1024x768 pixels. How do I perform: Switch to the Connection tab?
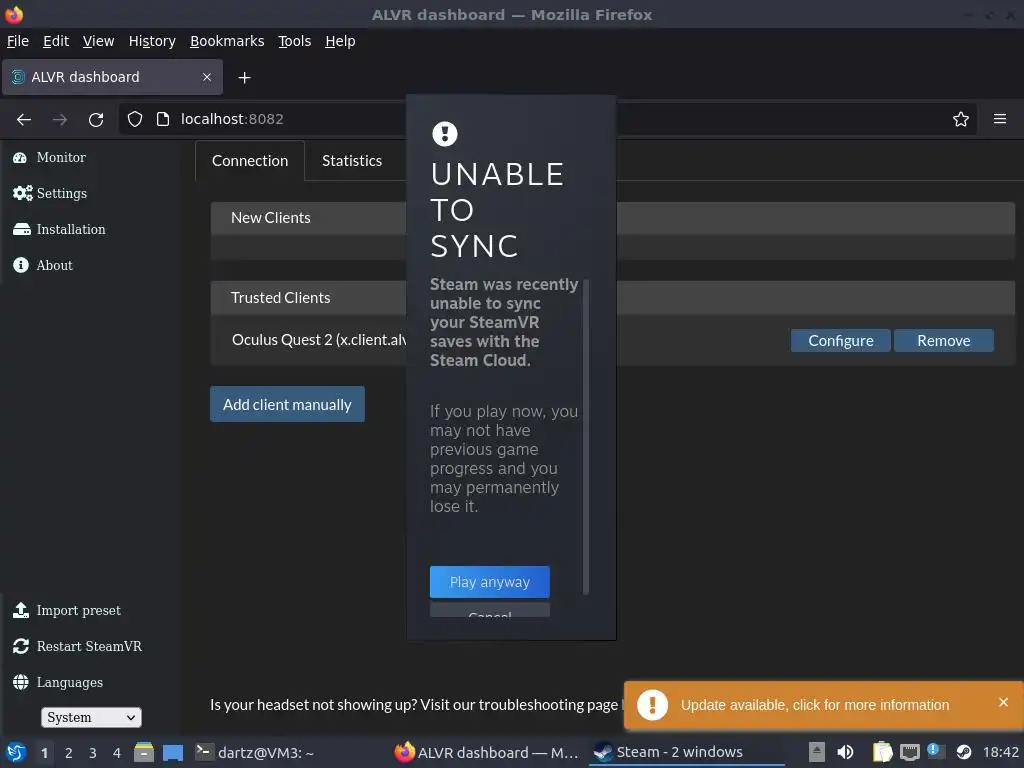250,161
